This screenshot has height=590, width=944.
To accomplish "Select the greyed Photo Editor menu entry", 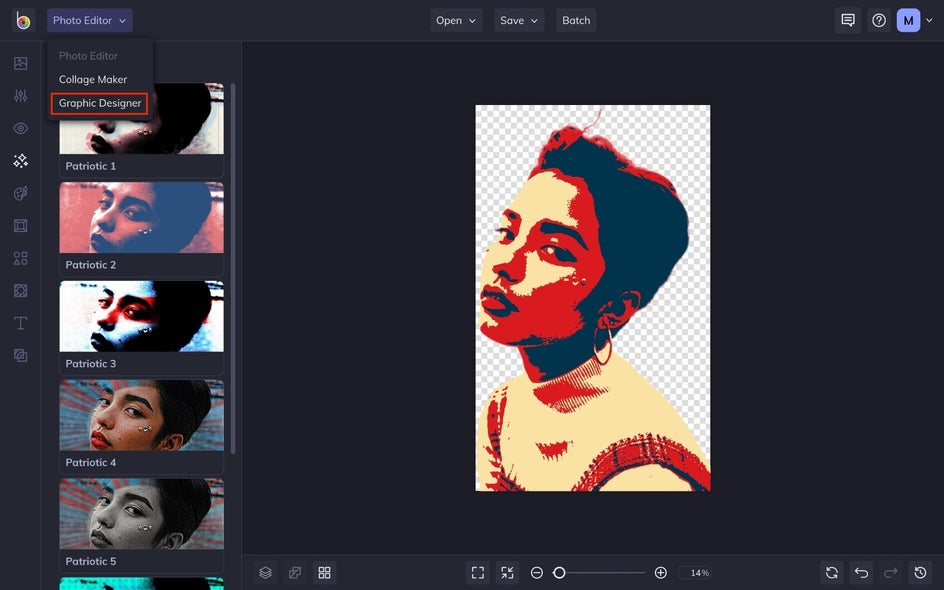I will (x=88, y=56).
